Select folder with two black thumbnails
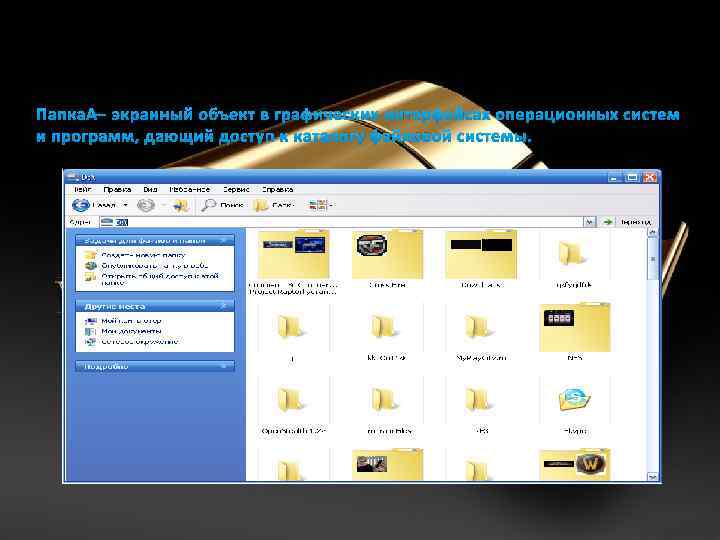This screenshot has height=540, width=720. 481,254
